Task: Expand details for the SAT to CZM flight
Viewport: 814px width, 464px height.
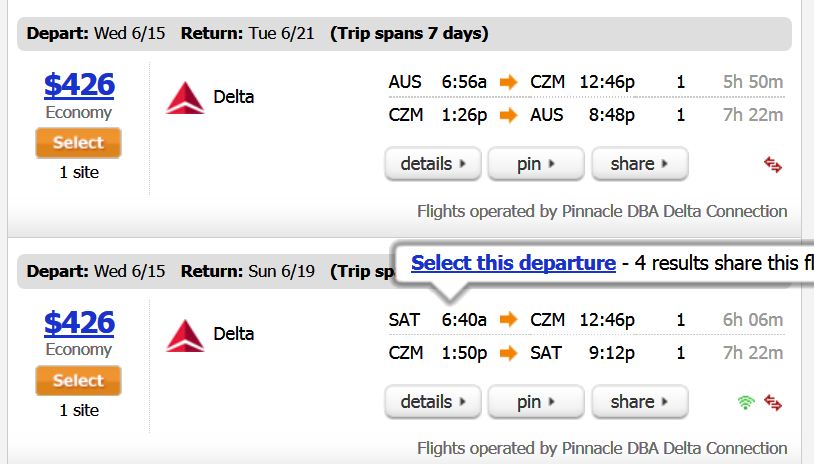Action: point(433,402)
